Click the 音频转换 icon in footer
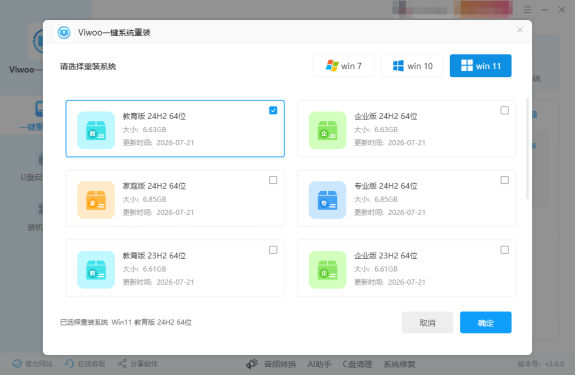This screenshot has height=376, width=576. 252,364
